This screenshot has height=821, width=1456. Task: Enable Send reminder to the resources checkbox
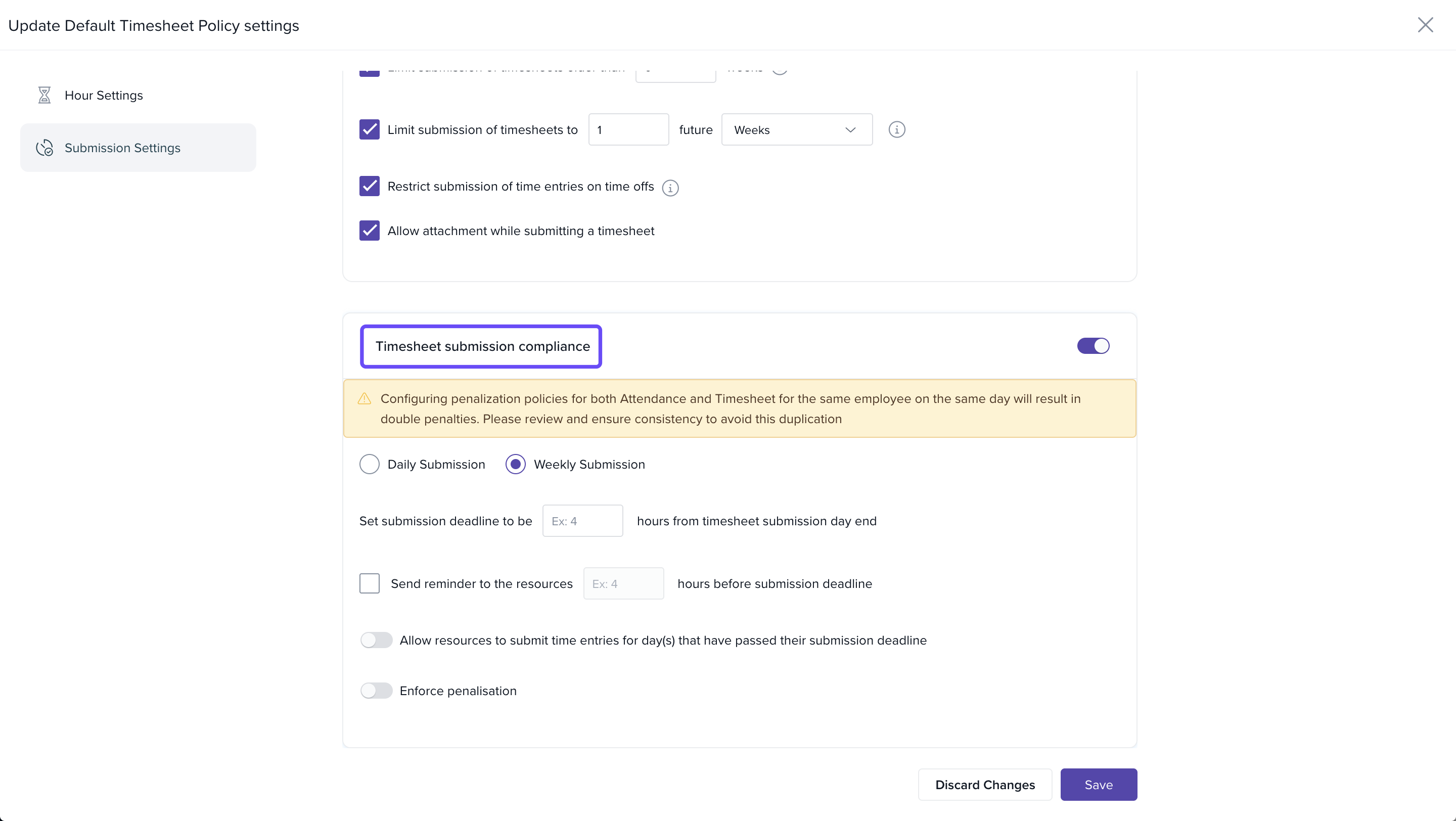pyautogui.click(x=369, y=583)
